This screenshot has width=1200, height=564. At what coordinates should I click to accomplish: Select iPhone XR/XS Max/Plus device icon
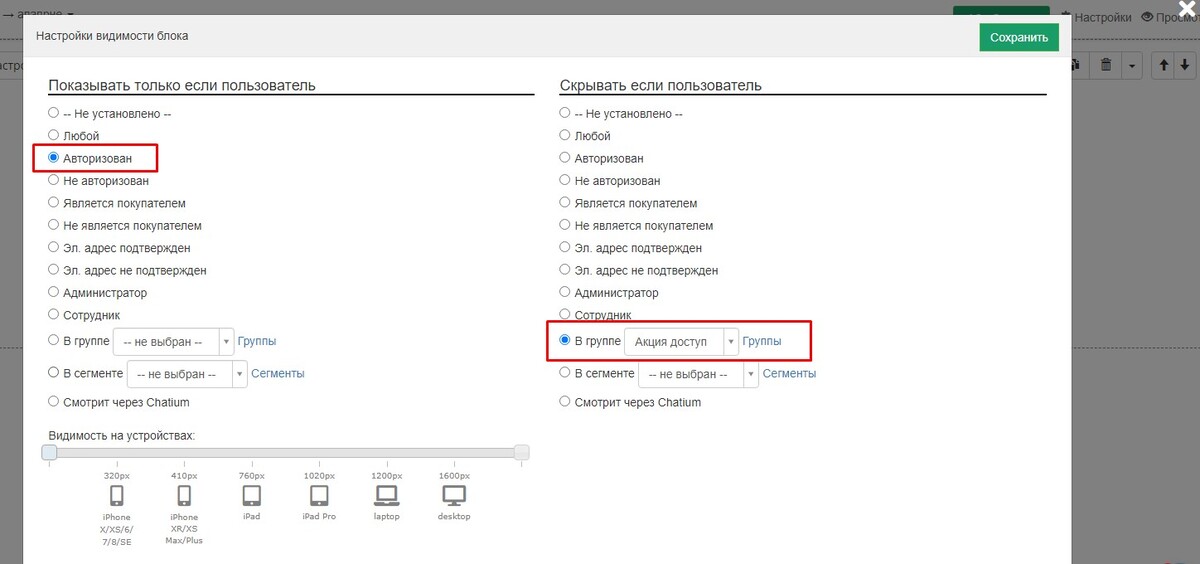[x=184, y=495]
